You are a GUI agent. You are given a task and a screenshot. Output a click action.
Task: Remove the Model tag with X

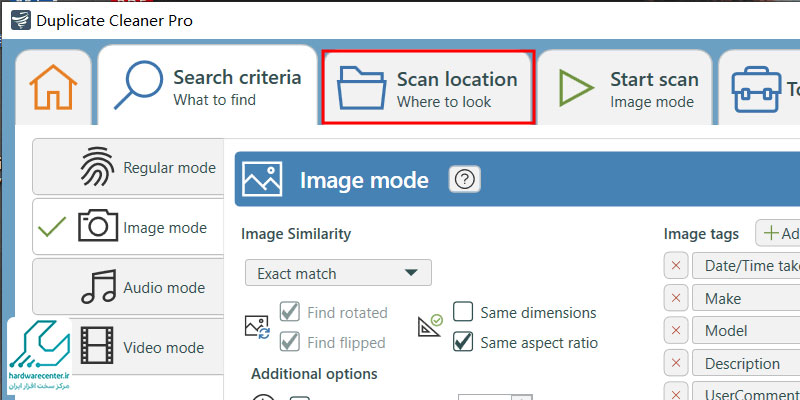[676, 331]
